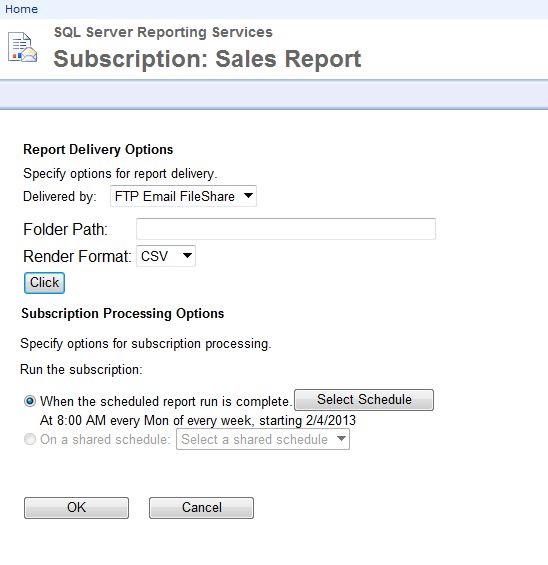Cancel the subscription dialog
The height and width of the screenshot is (565, 548).
click(x=201, y=508)
